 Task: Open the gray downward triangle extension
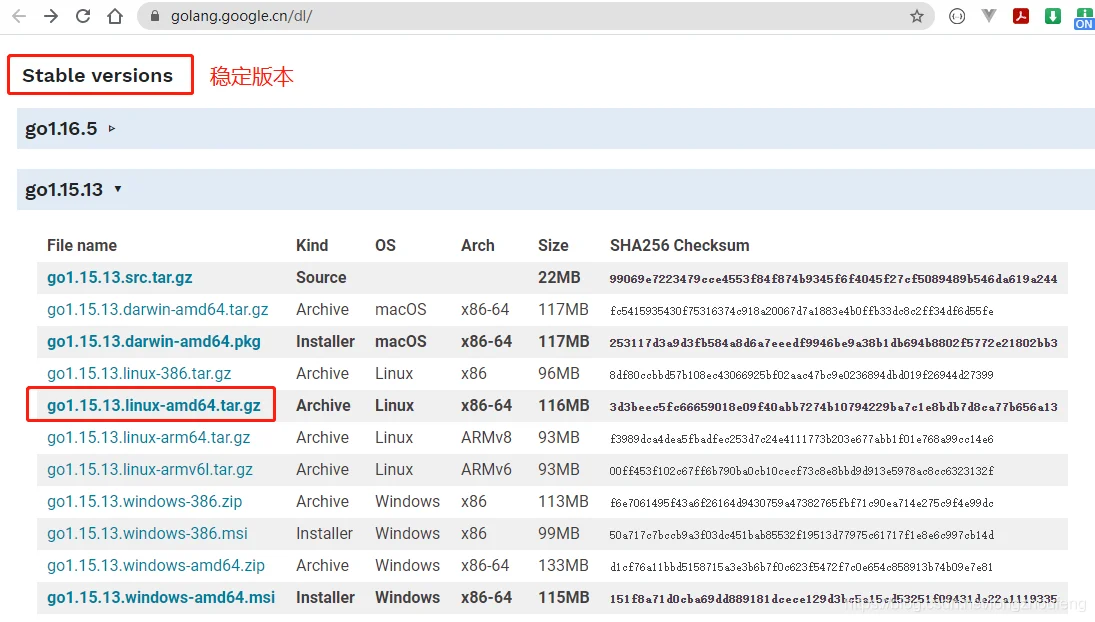click(x=989, y=17)
